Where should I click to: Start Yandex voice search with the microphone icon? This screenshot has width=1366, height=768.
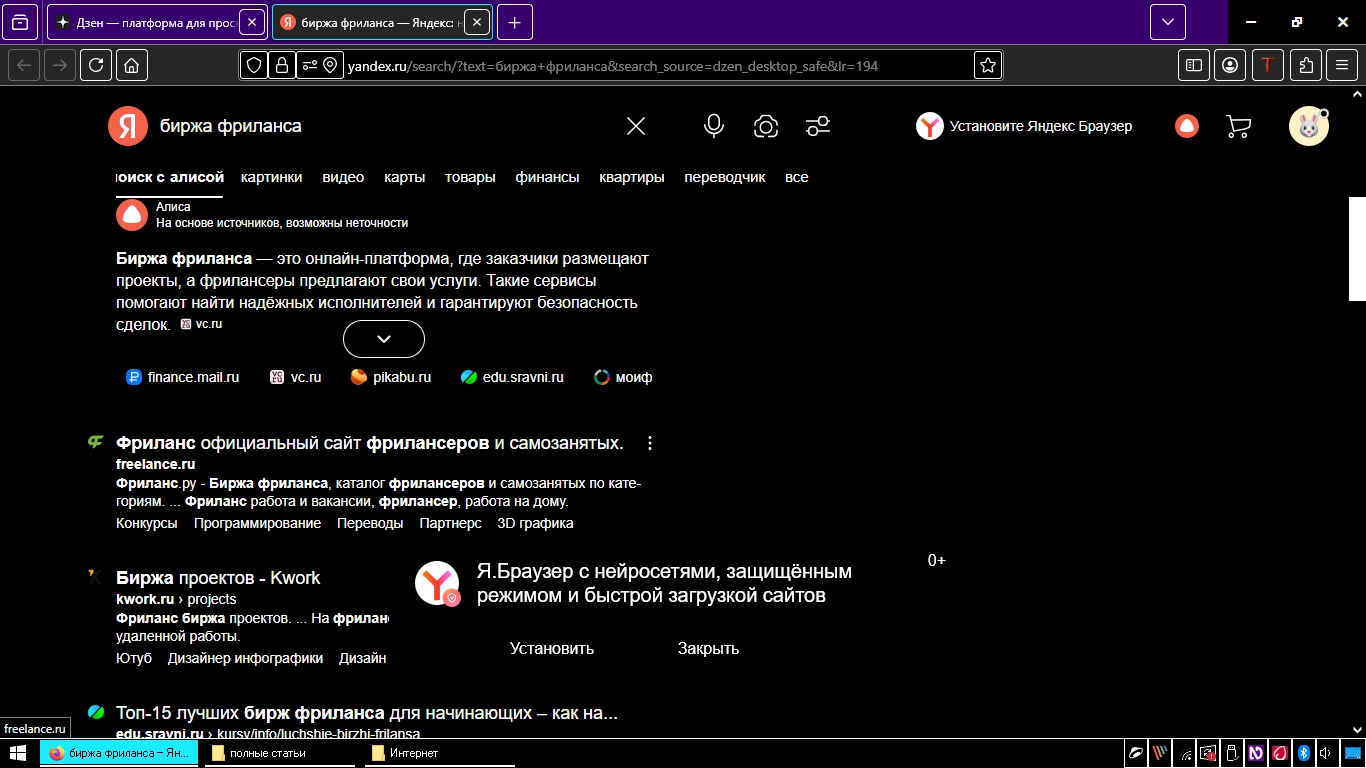tap(713, 126)
